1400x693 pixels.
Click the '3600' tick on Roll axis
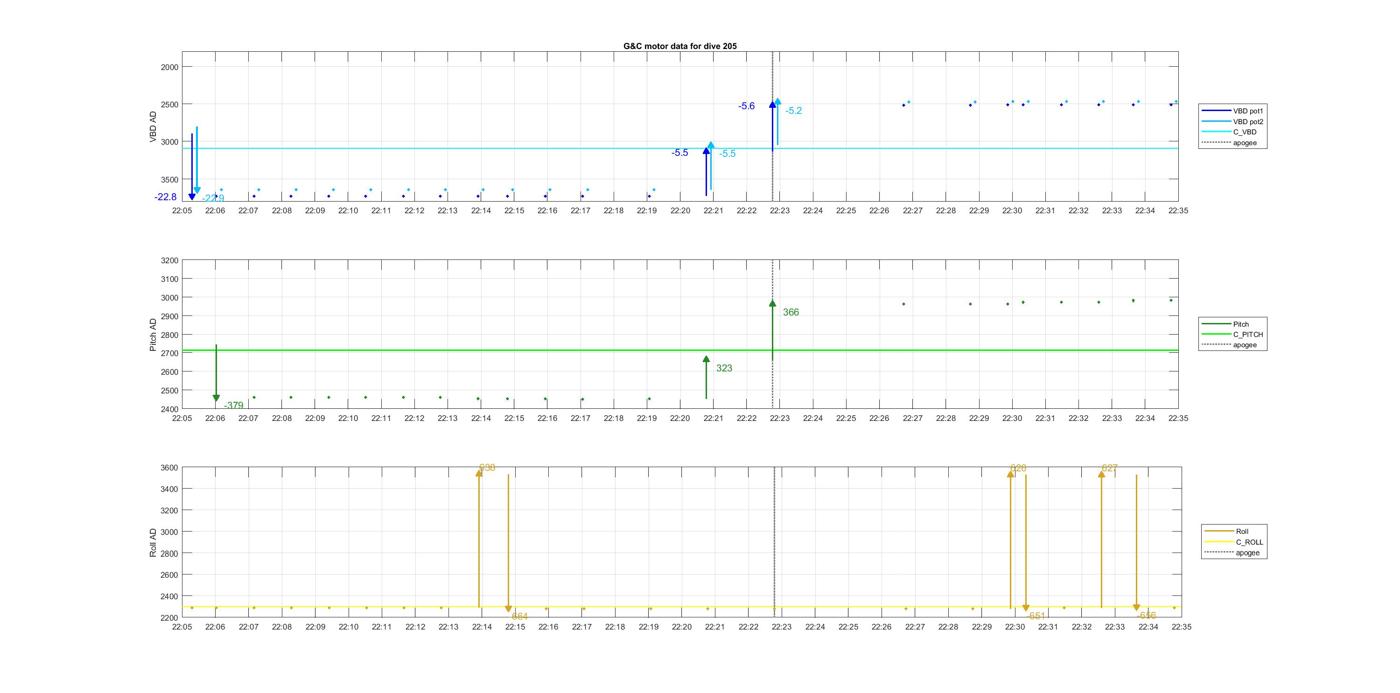[x=169, y=468]
